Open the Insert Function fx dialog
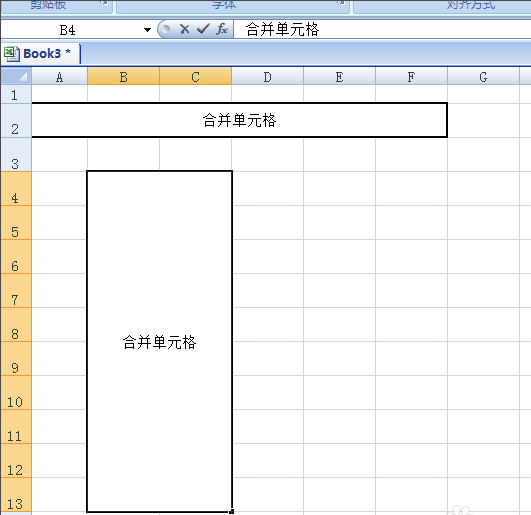531x515 pixels. click(222, 29)
